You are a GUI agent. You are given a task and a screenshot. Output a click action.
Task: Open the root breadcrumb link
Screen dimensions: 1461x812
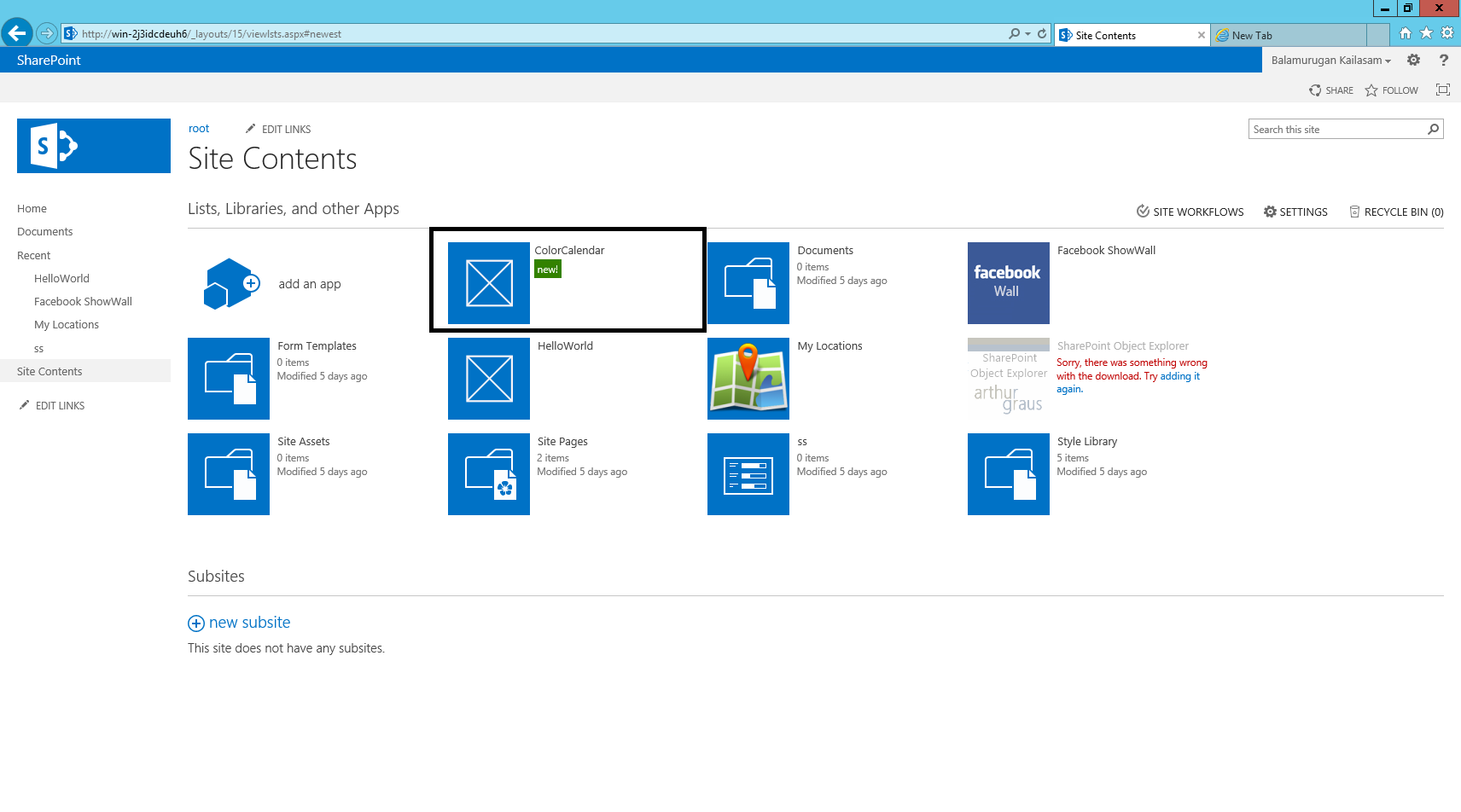pos(199,128)
